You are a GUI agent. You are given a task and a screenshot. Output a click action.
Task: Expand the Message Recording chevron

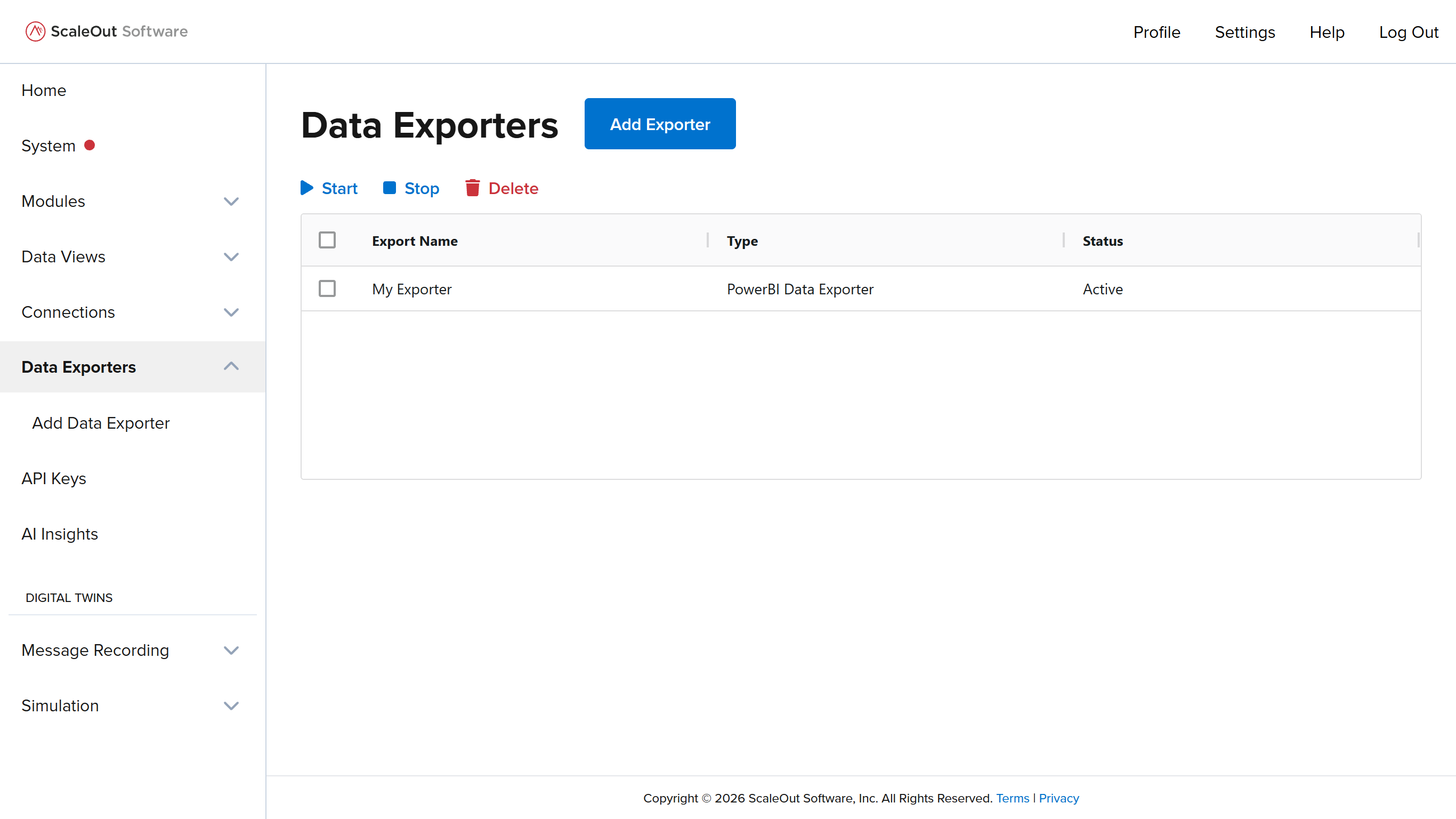point(231,651)
